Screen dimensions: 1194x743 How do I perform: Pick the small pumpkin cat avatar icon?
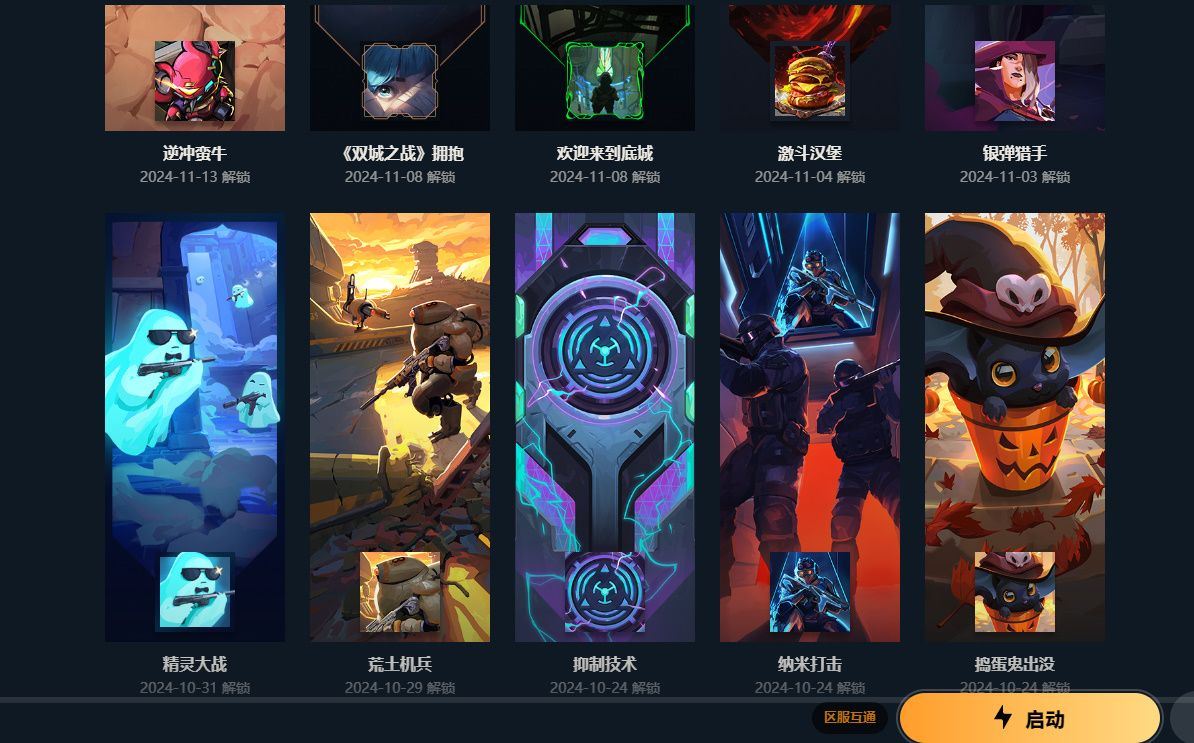pos(1014,592)
